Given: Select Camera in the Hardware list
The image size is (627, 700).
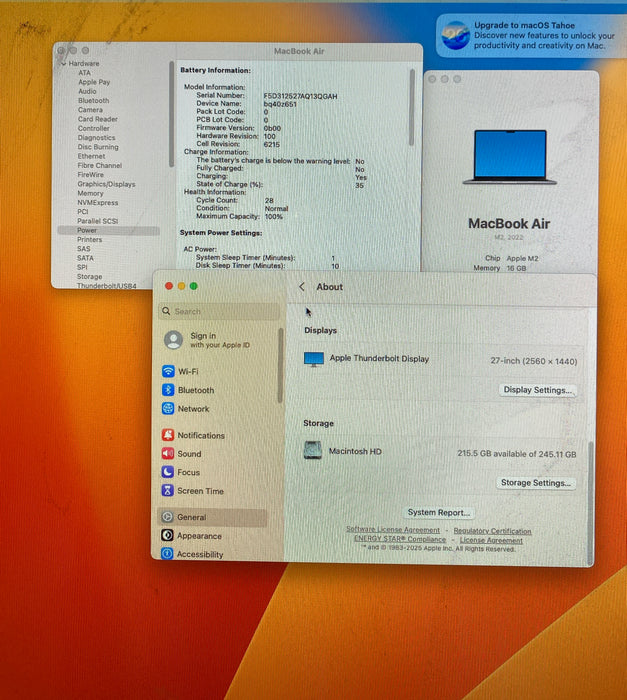Looking at the screenshot, I should point(90,110).
